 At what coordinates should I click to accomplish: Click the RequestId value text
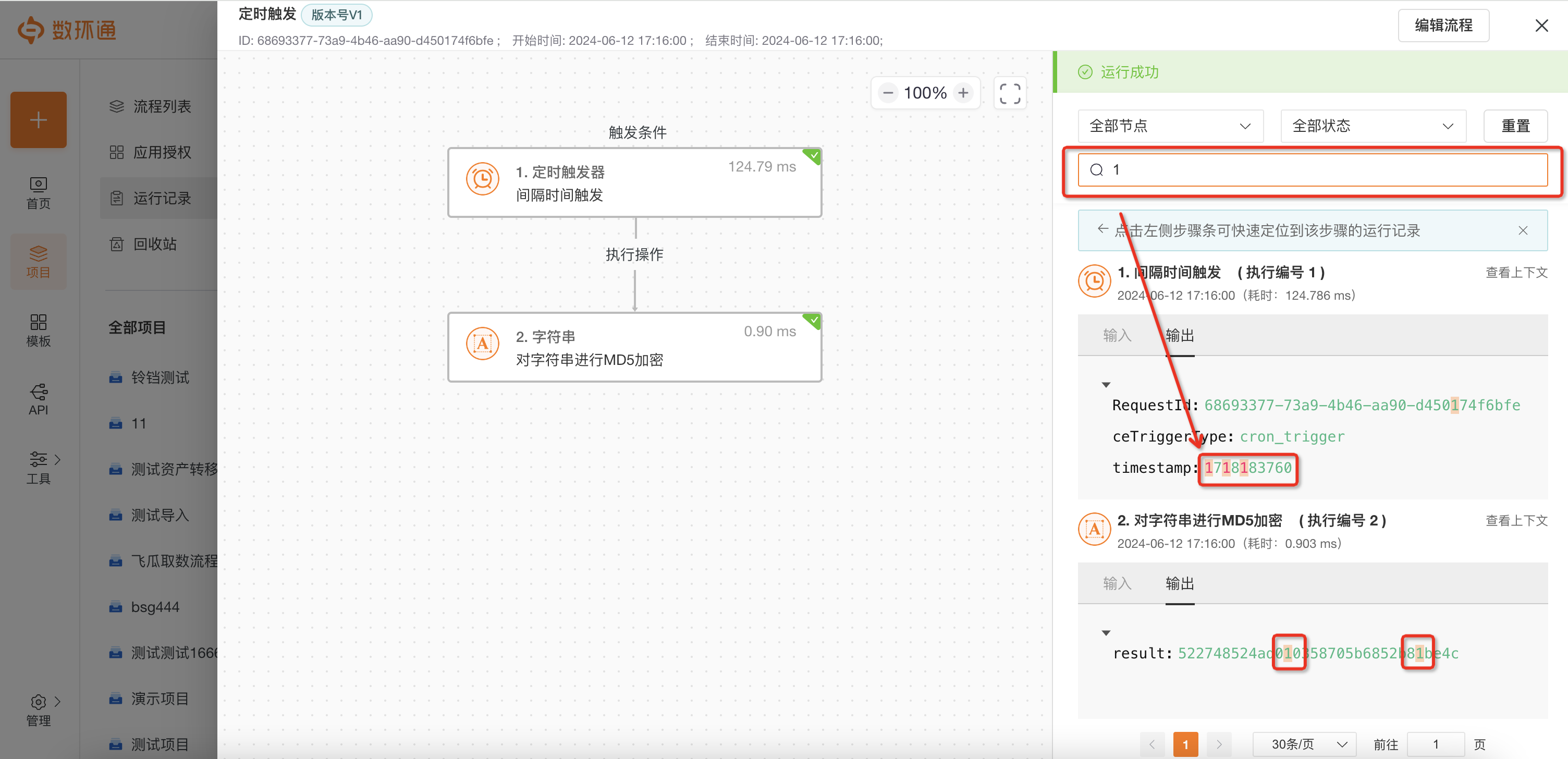pos(1362,406)
